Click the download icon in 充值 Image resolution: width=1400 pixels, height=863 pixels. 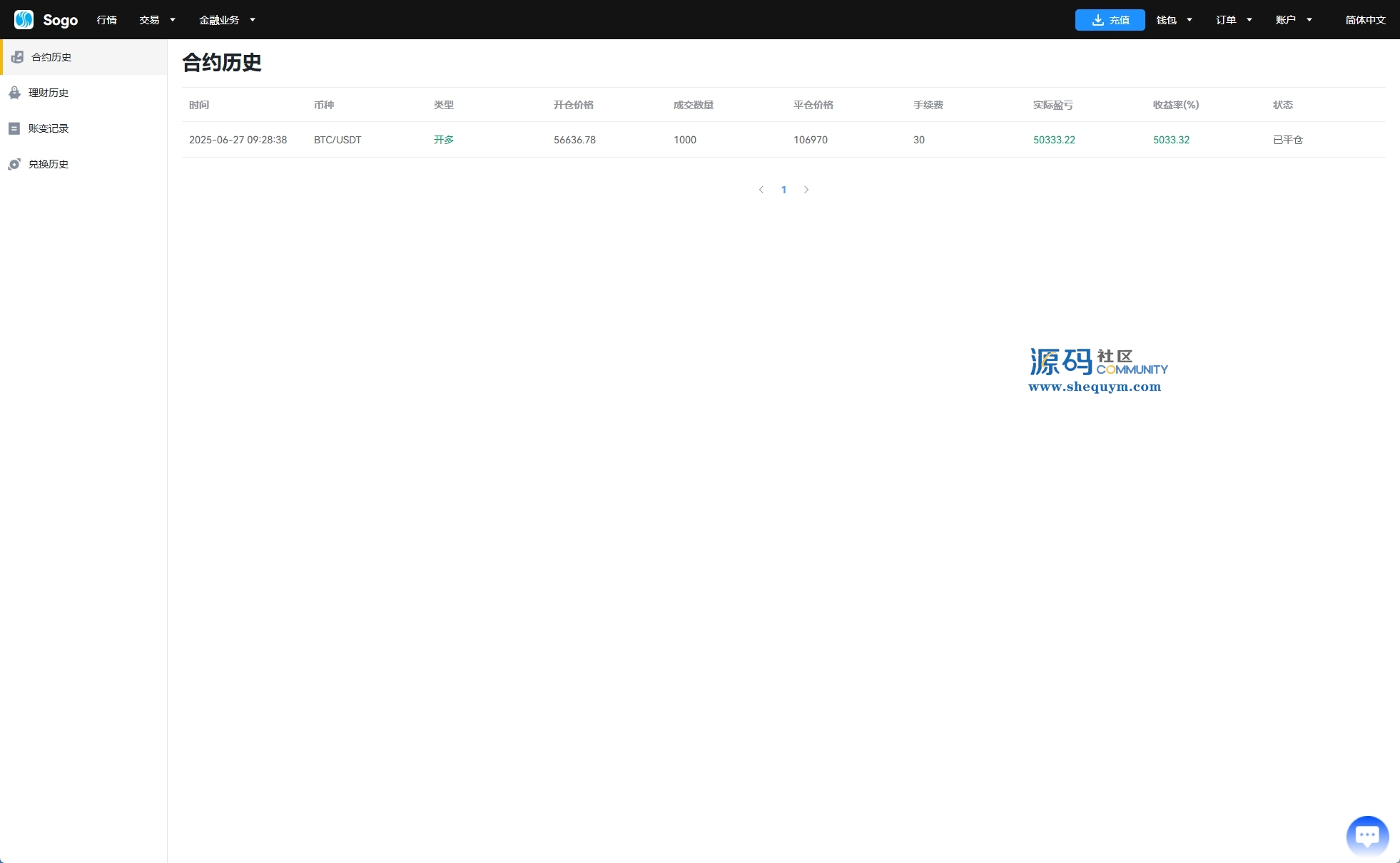coord(1097,20)
